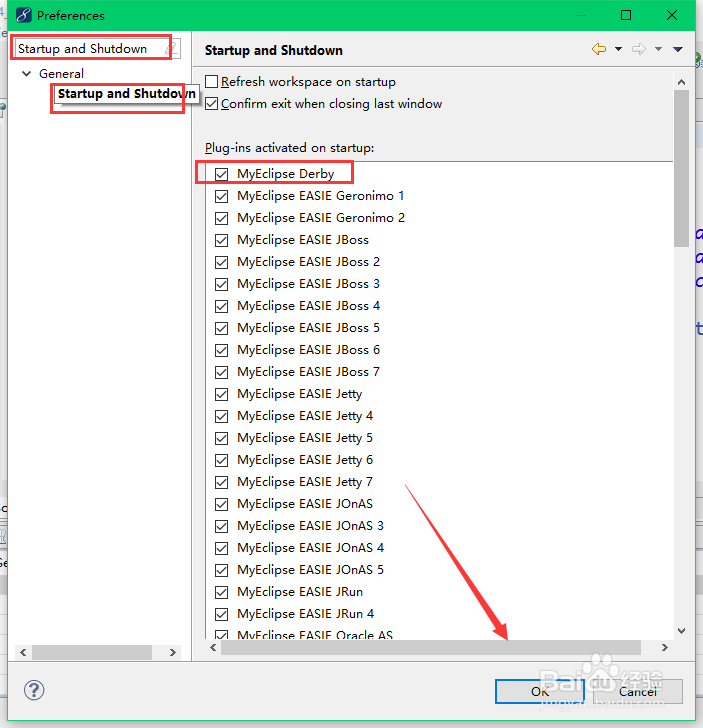This screenshot has height=728, width=703.
Task: Click the Plug-ins activated on startup label
Action: click(289, 148)
